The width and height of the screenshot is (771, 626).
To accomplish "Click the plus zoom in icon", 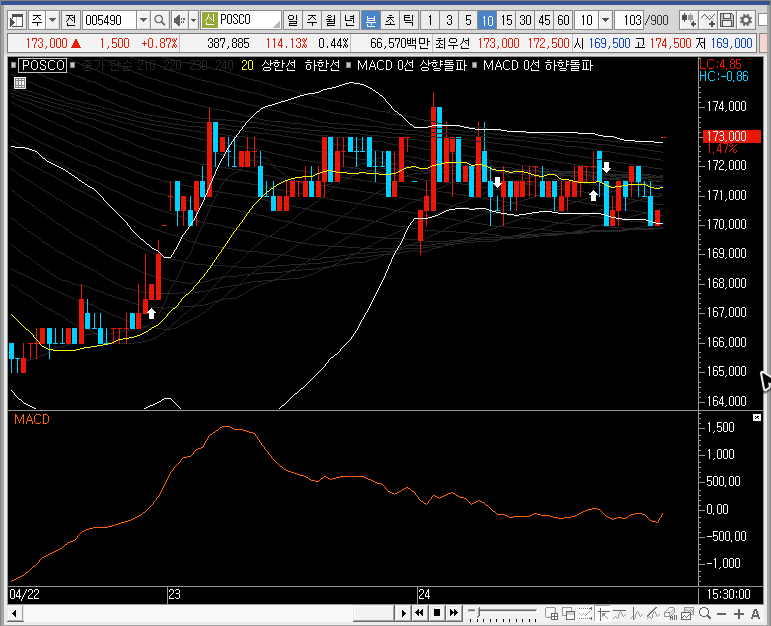I will click(x=739, y=614).
